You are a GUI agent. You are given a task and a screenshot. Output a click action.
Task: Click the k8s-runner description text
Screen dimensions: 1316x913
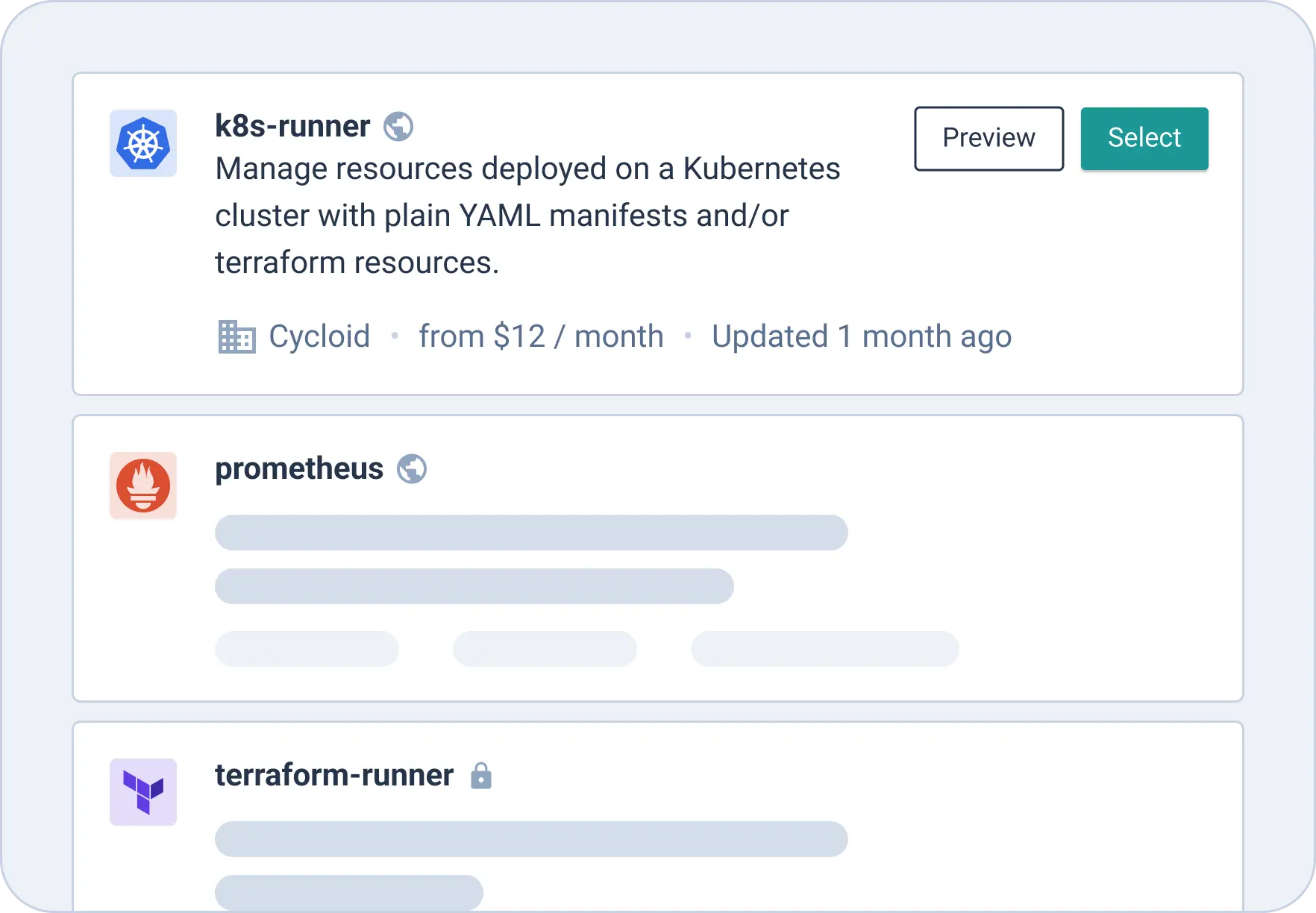point(527,216)
